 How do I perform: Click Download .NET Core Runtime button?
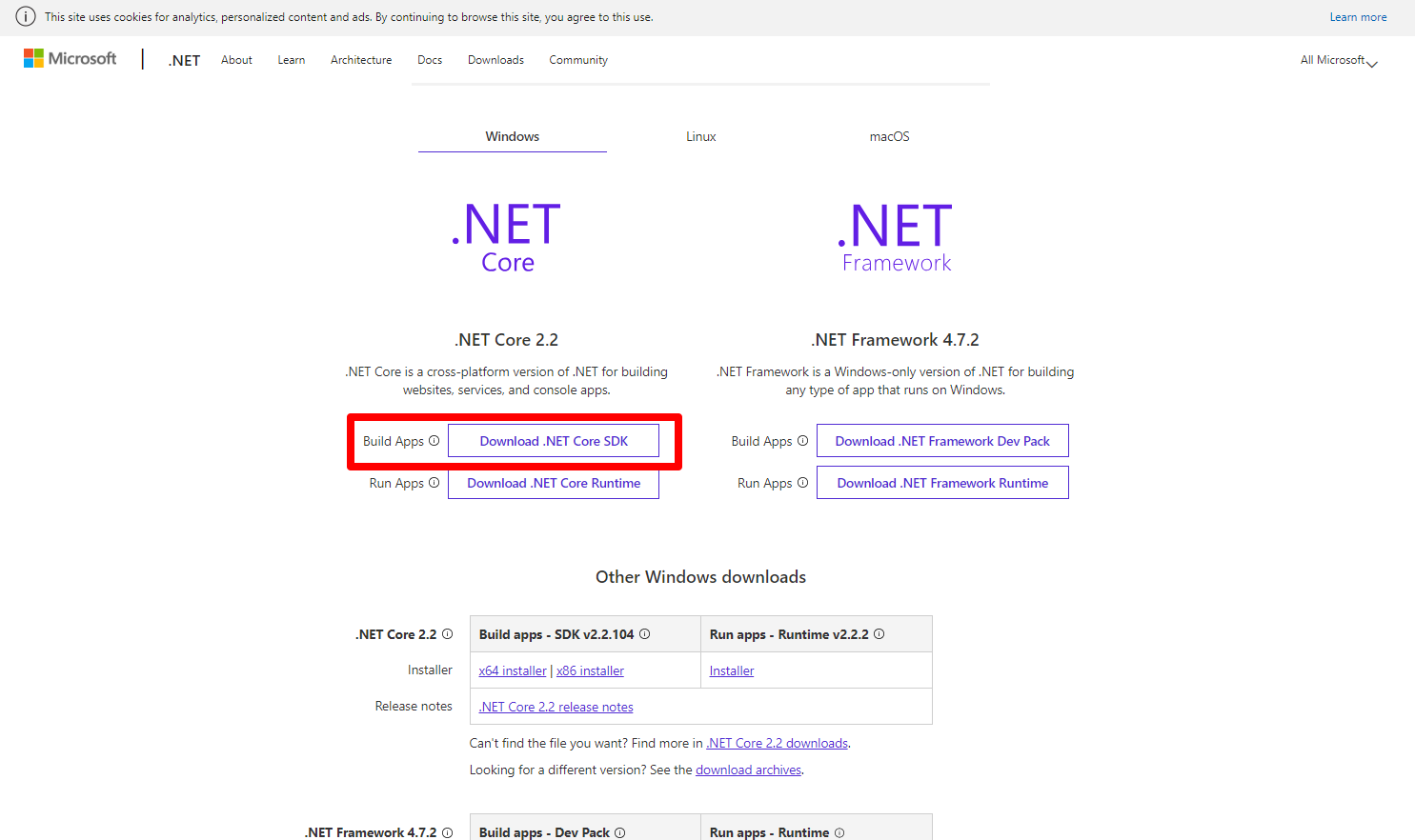554,483
